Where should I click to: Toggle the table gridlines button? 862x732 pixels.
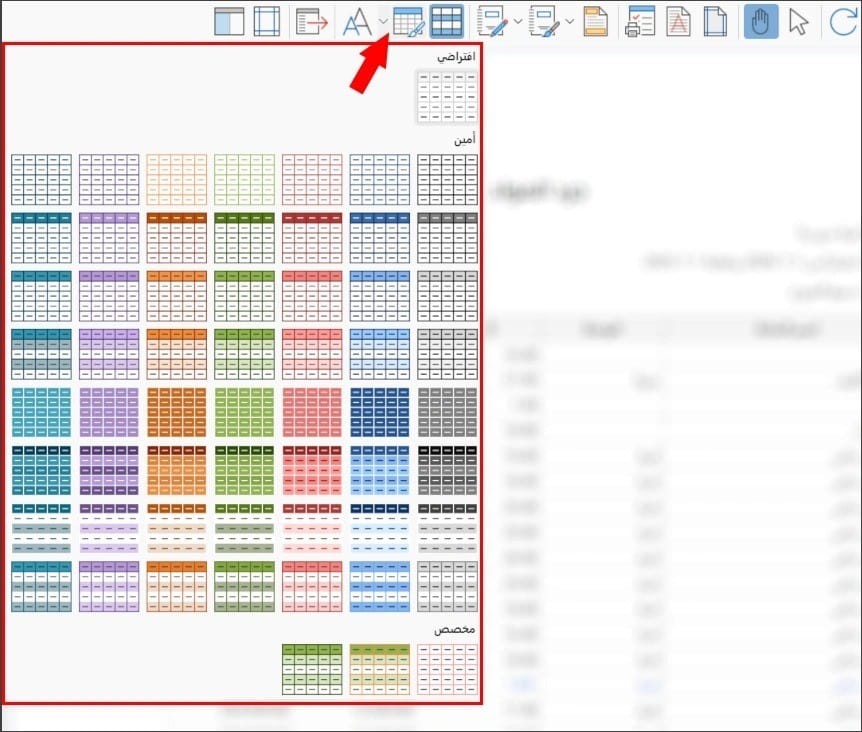click(x=446, y=22)
